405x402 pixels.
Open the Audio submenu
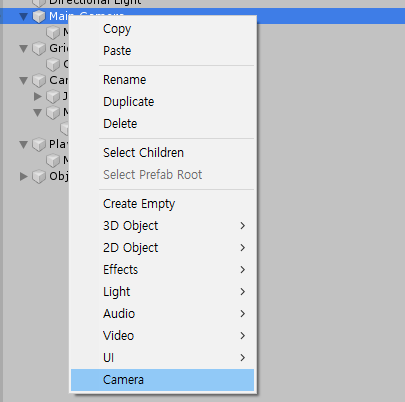162,314
